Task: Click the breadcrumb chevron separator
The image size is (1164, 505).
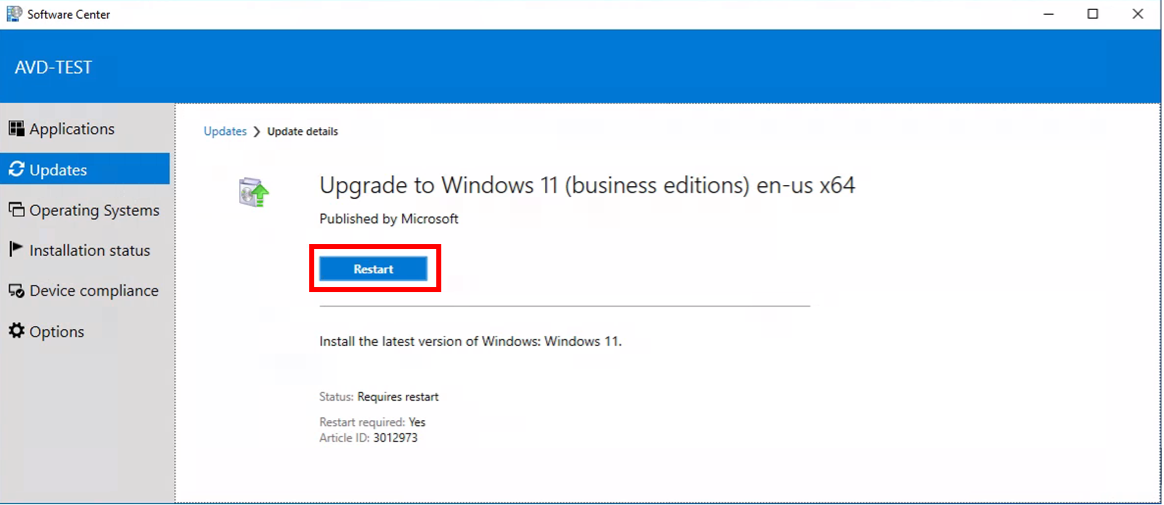Action: [x=257, y=131]
